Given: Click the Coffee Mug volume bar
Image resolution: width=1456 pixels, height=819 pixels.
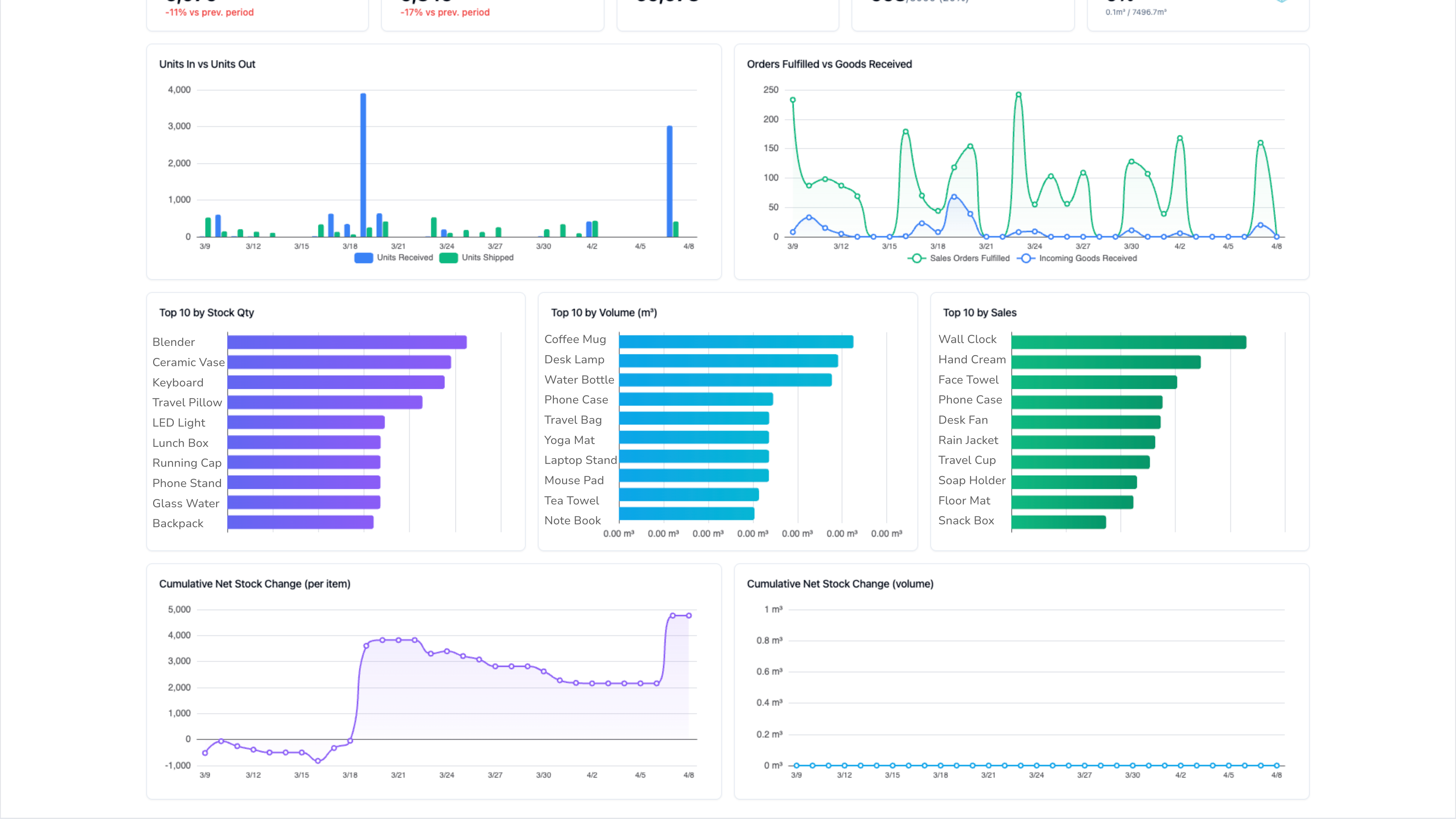Looking at the screenshot, I should [x=737, y=342].
